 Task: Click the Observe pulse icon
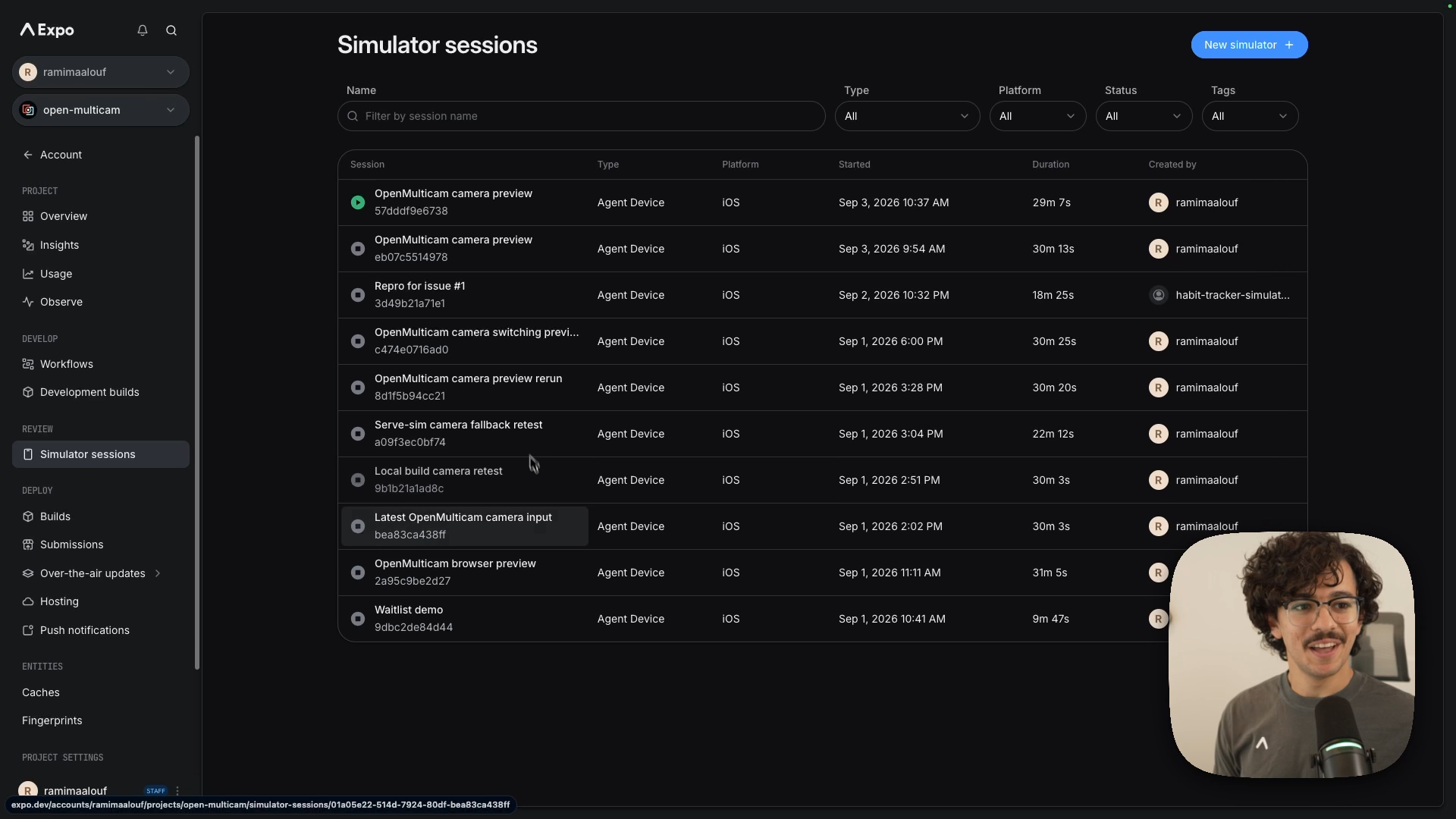coord(28,302)
